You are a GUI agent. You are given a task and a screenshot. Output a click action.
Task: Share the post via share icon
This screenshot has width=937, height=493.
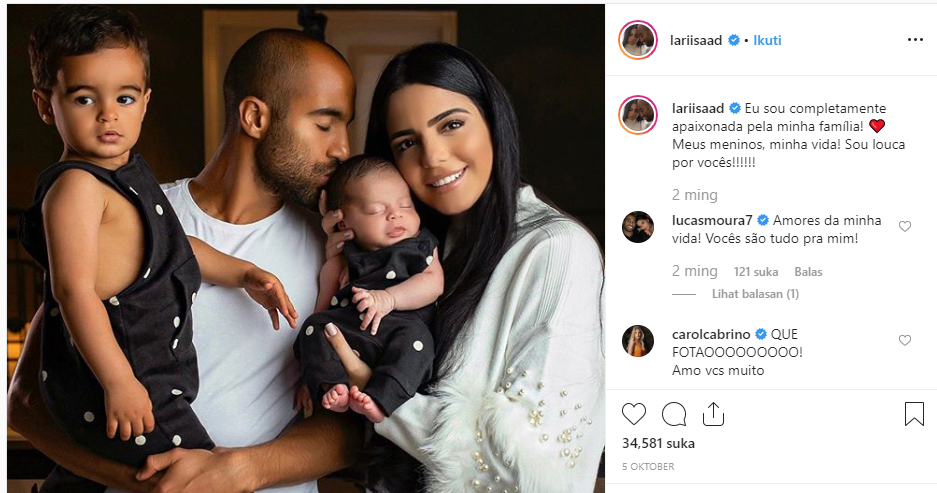[714, 414]
